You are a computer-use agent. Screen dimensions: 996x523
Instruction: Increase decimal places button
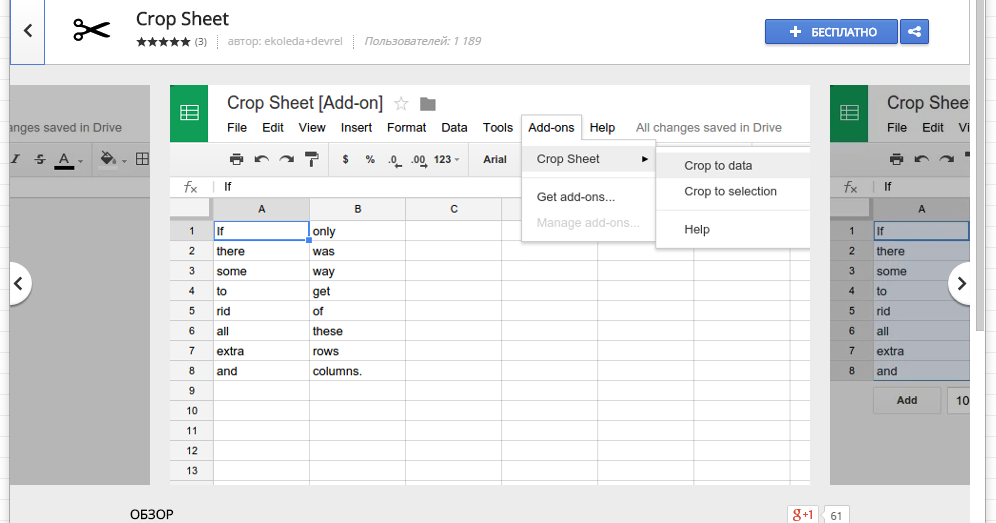tap(419, 160)
